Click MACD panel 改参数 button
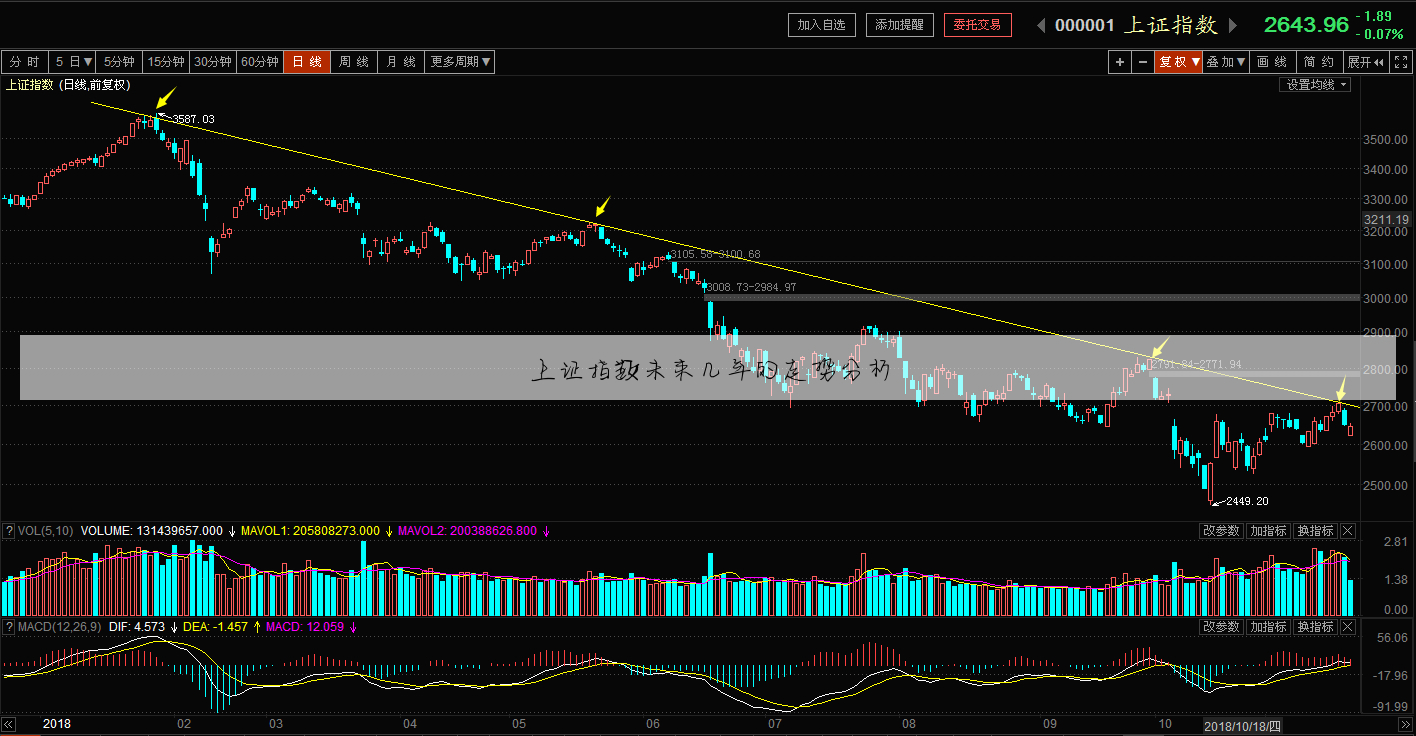Screen dimensions: 1416x736 click(x=1221, y=627)
